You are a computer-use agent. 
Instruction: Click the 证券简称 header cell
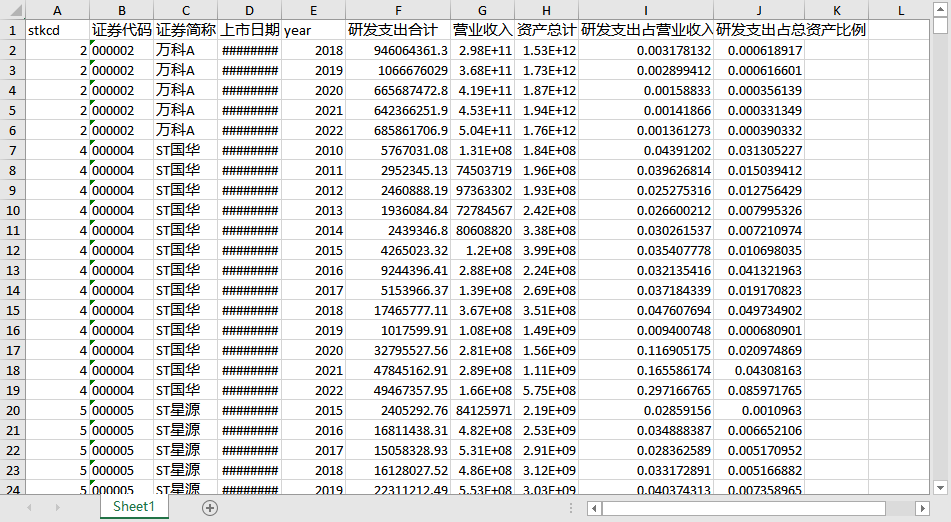[x=186, y=30]
